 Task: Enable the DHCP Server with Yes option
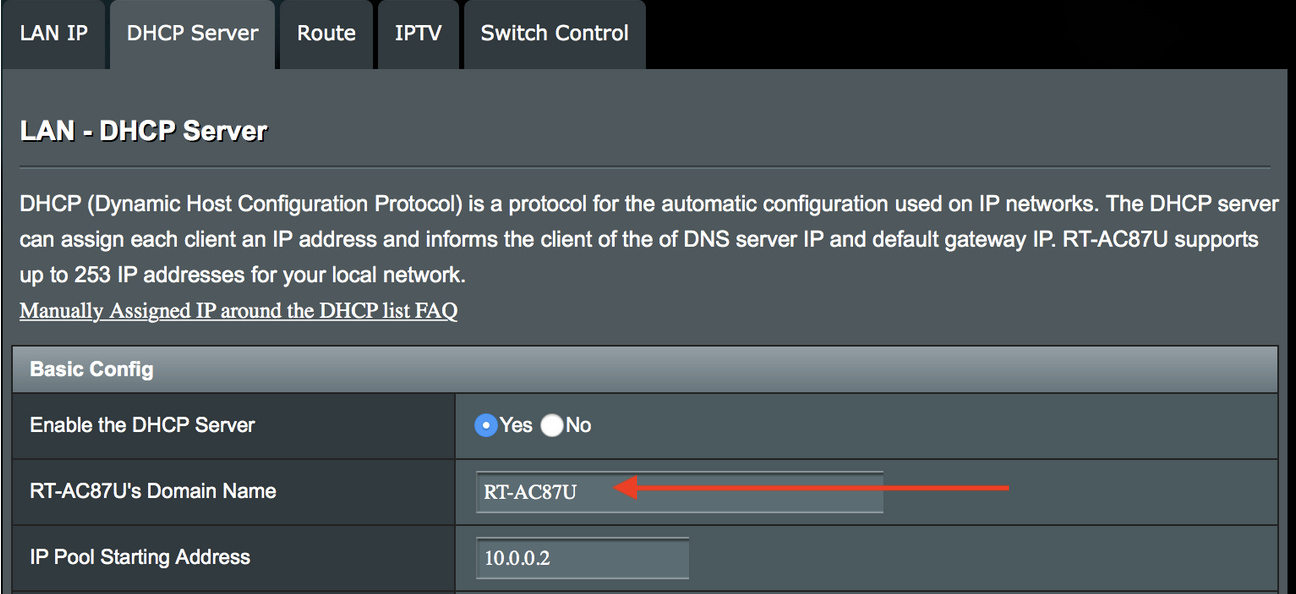(x=486, y=425)
